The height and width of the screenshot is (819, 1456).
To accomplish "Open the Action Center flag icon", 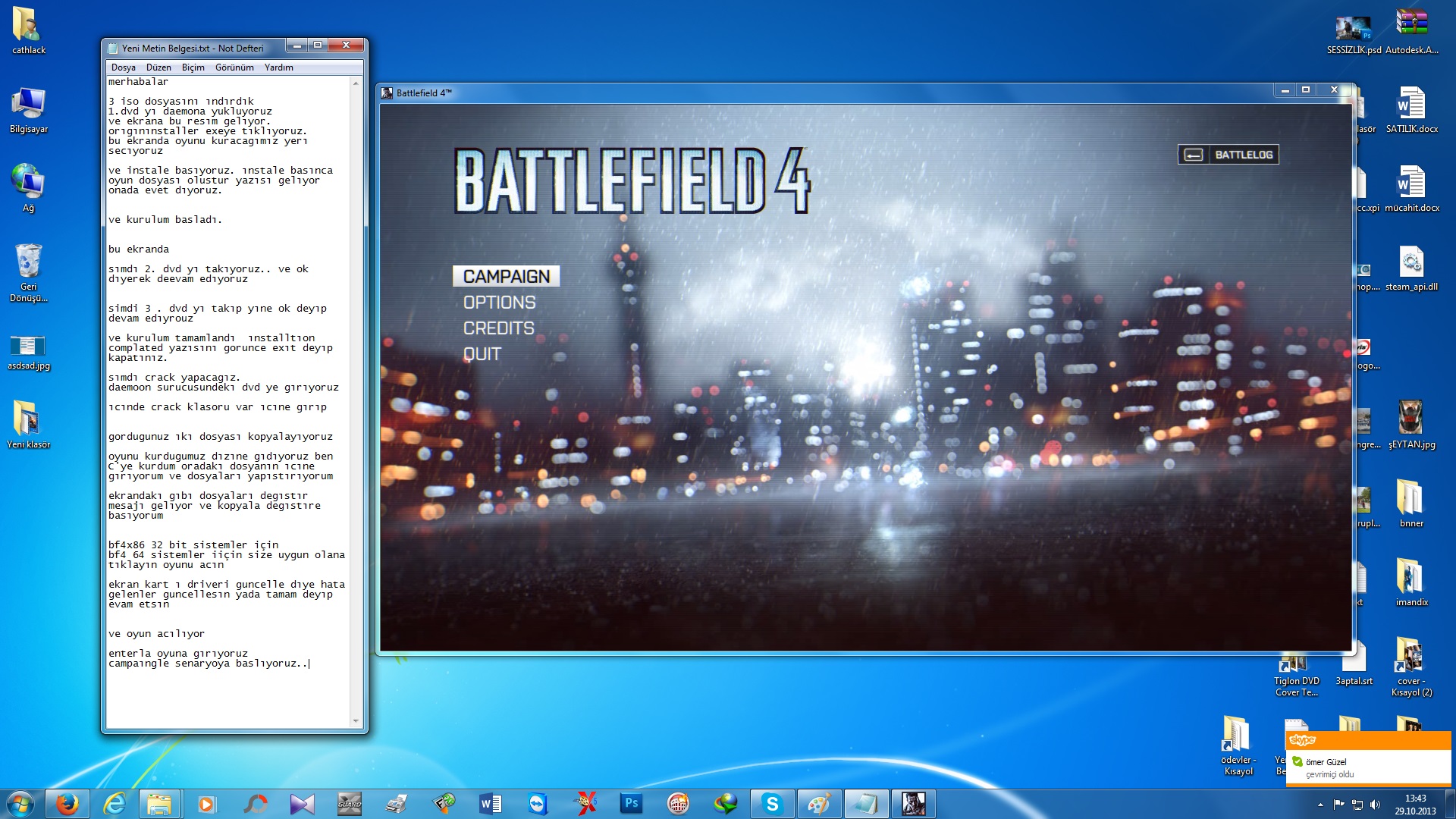I will pos(1338,805).
